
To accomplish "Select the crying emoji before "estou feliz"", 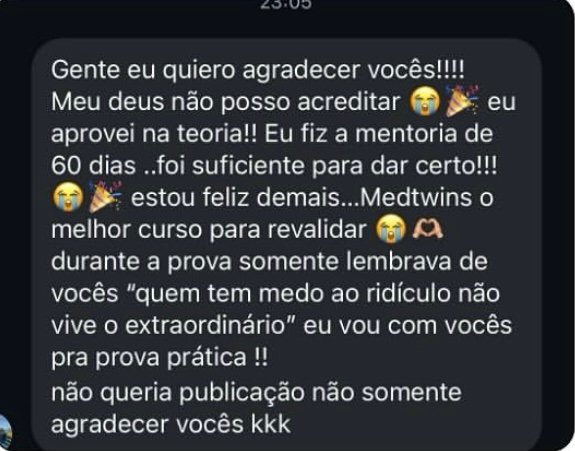I will (x=68, y=198).
